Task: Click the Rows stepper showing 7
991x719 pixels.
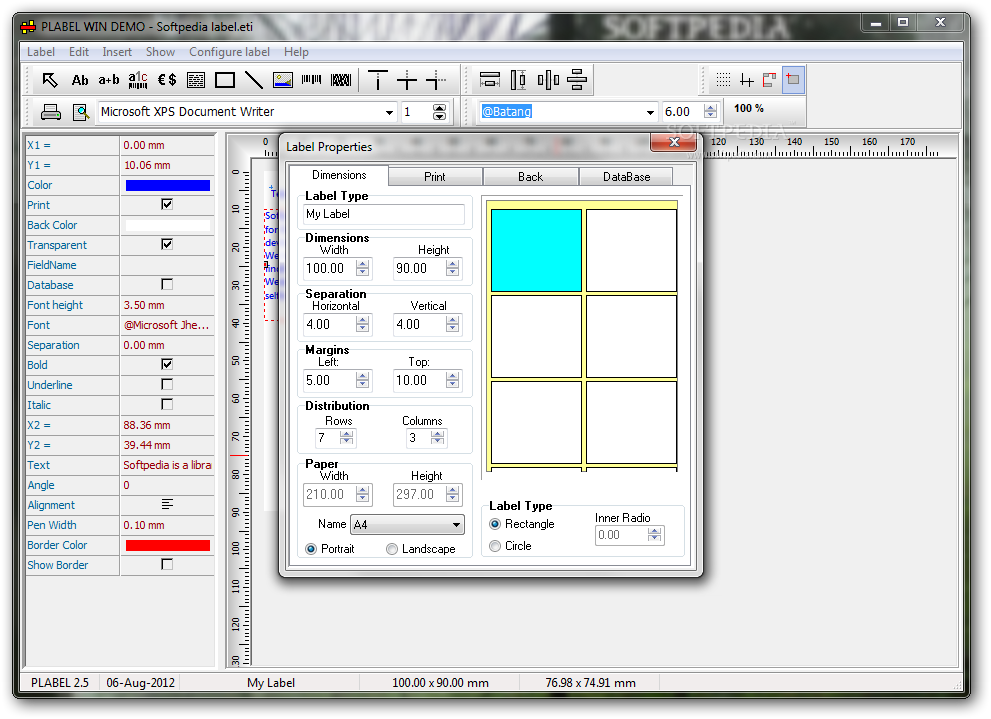Action: tap(347, 437)
